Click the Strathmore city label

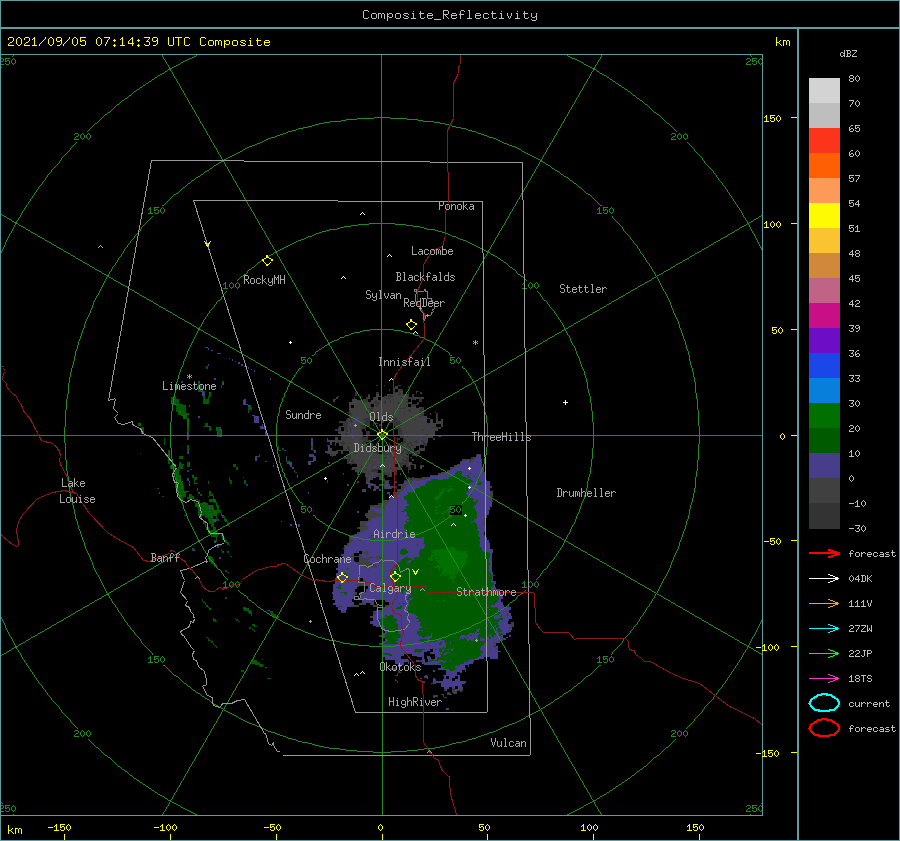tap(486, 592)
